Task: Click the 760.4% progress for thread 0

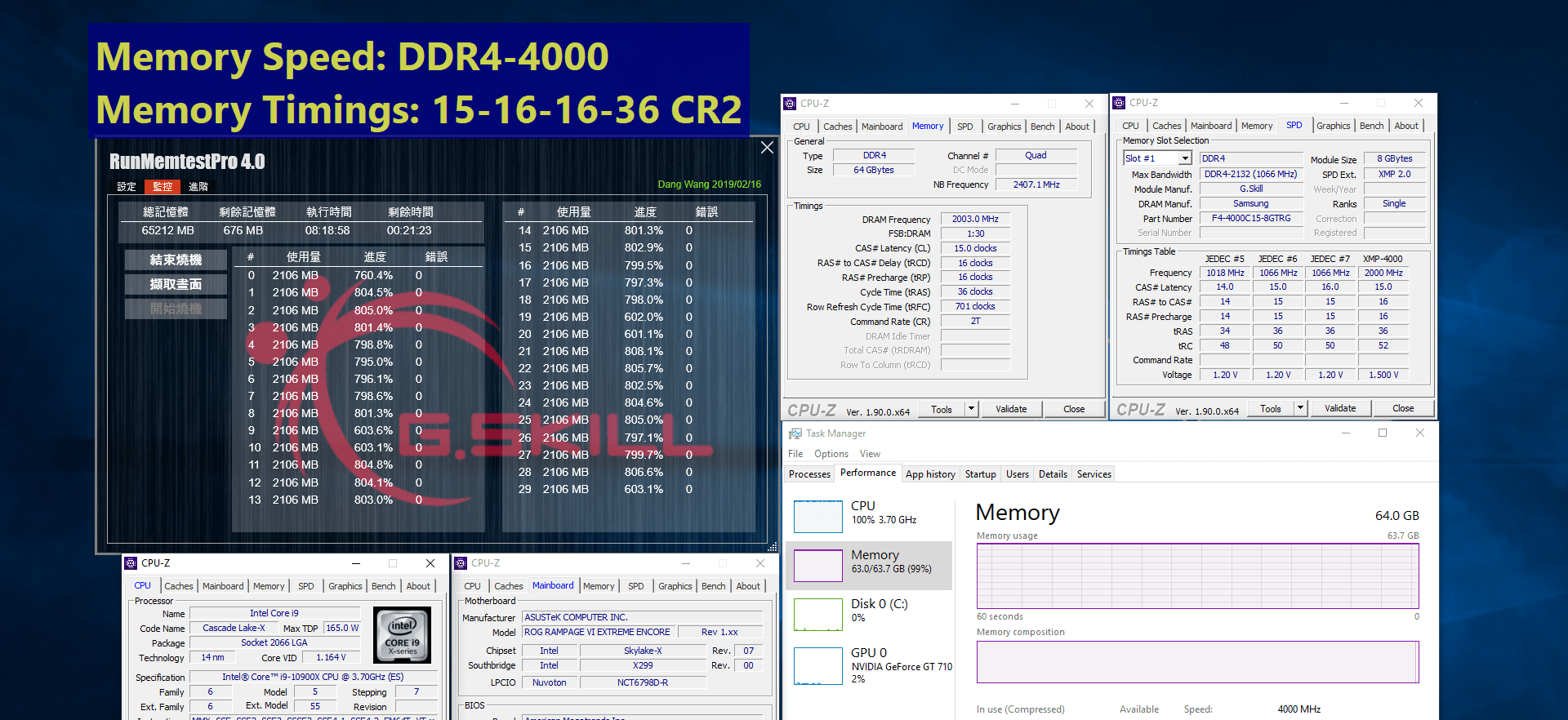Action: click(x=373, y=276)
